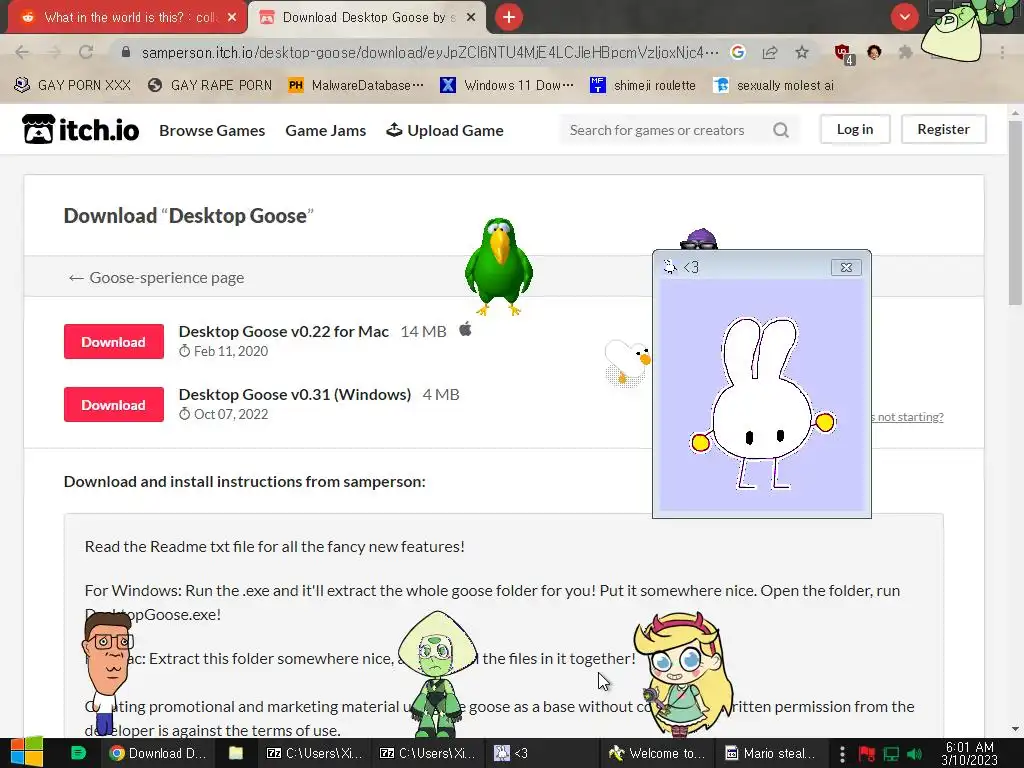Open the extensions puzzle menu

[906, 52]
